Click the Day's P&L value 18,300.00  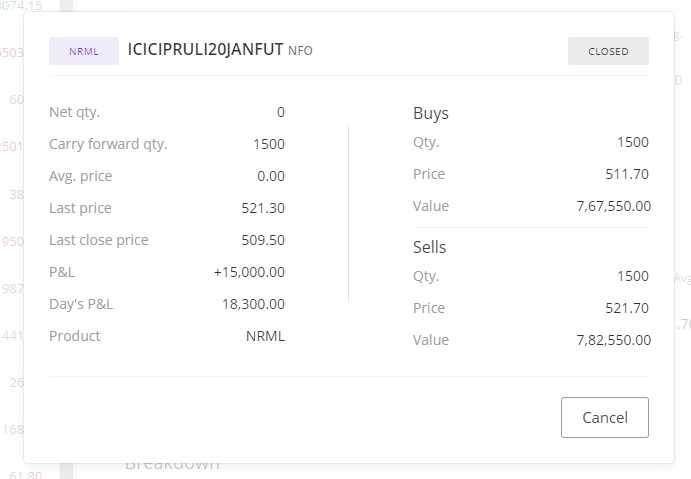253,304
